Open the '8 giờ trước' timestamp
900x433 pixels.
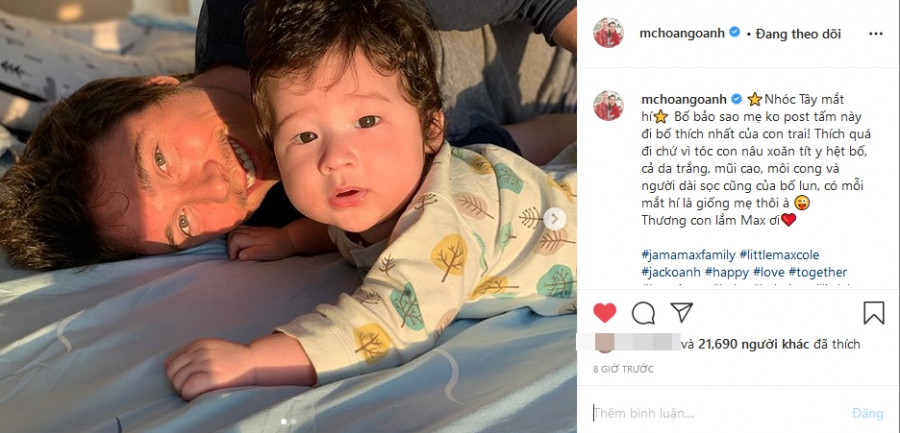[x=623, y=369]
